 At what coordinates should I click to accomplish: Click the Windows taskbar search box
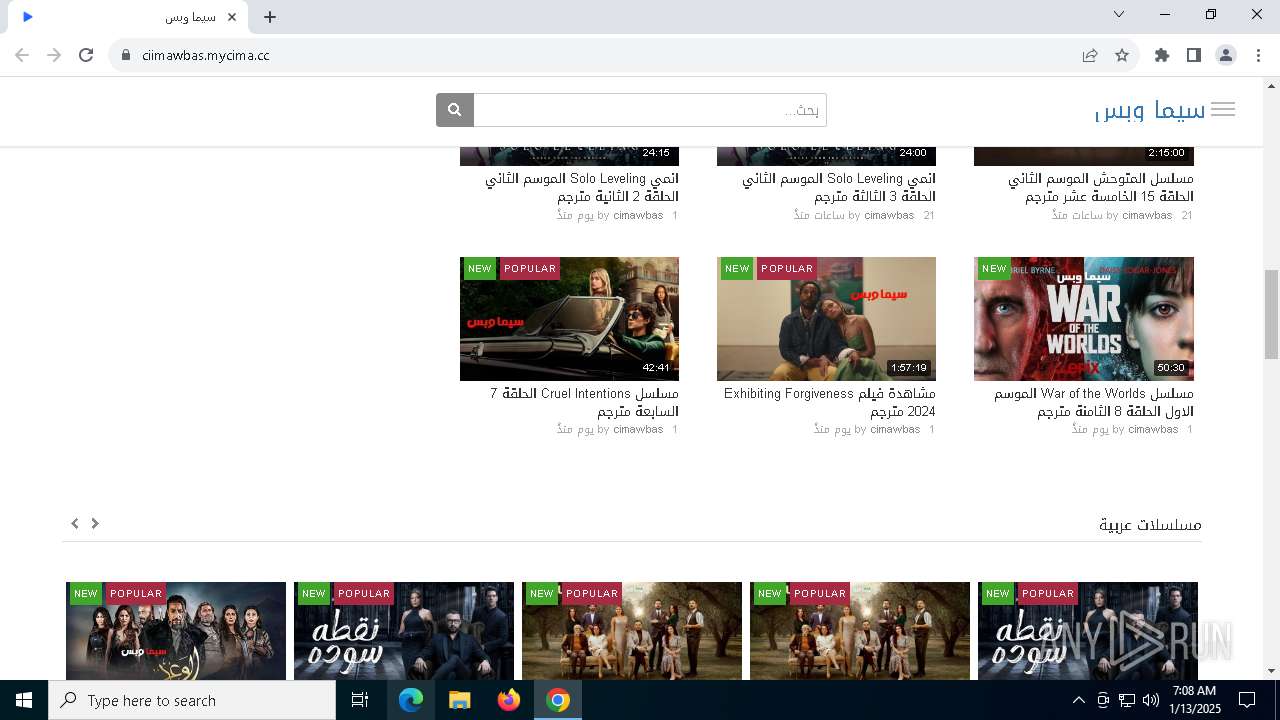click(x=192, y=700)
